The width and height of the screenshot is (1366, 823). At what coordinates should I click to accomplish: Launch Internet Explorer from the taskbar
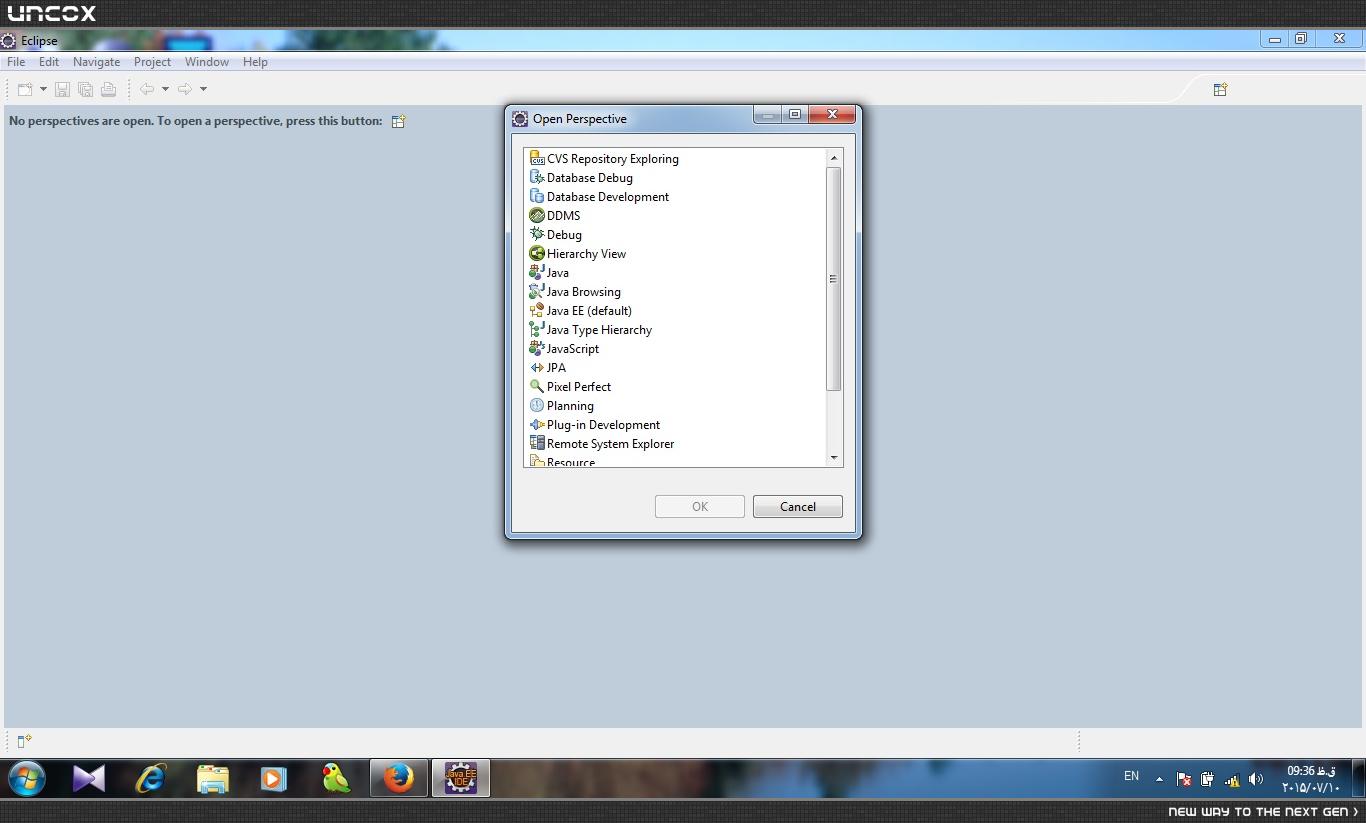(x=150, y=778)
